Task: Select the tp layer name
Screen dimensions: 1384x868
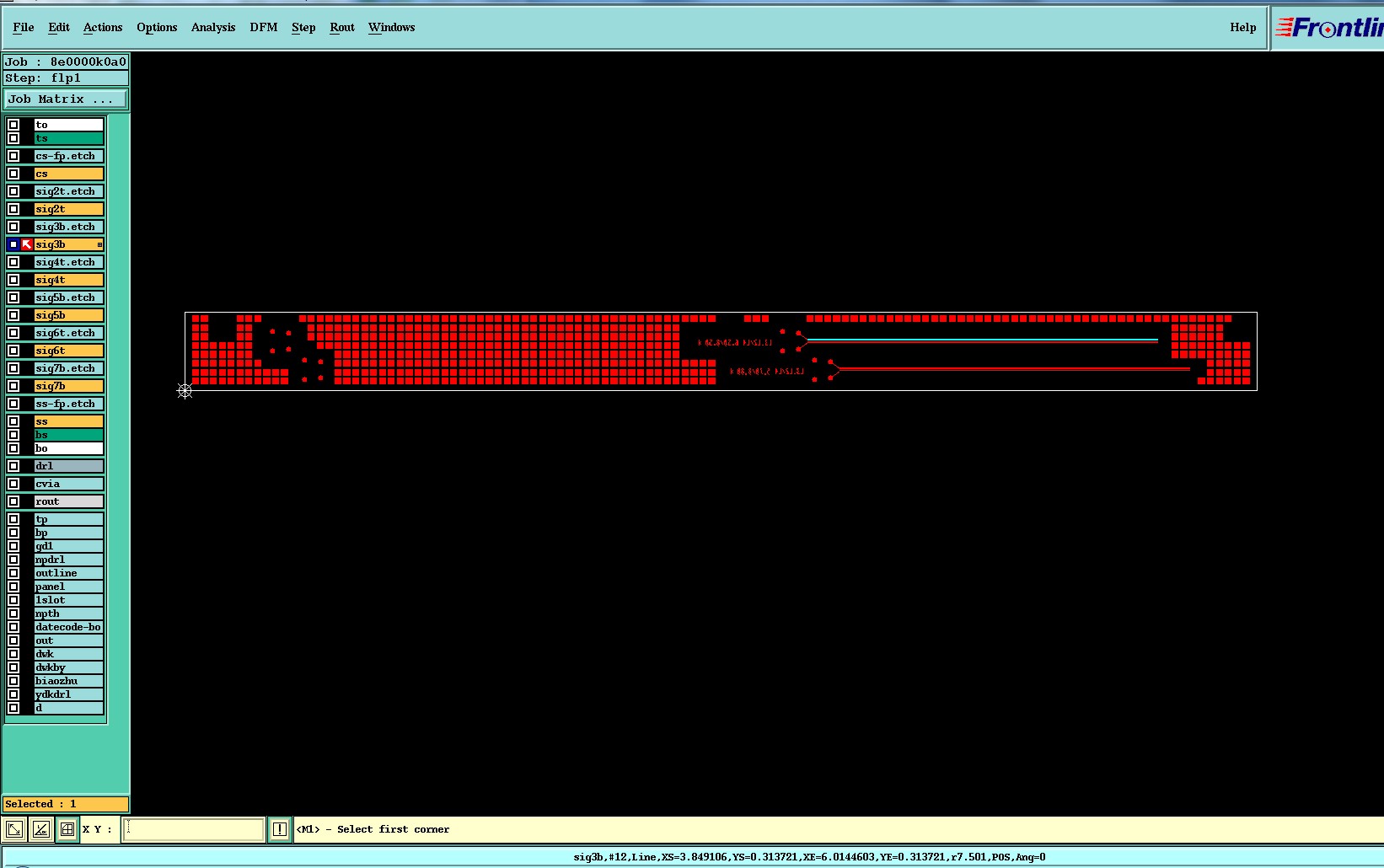Action: coord(69,519)
